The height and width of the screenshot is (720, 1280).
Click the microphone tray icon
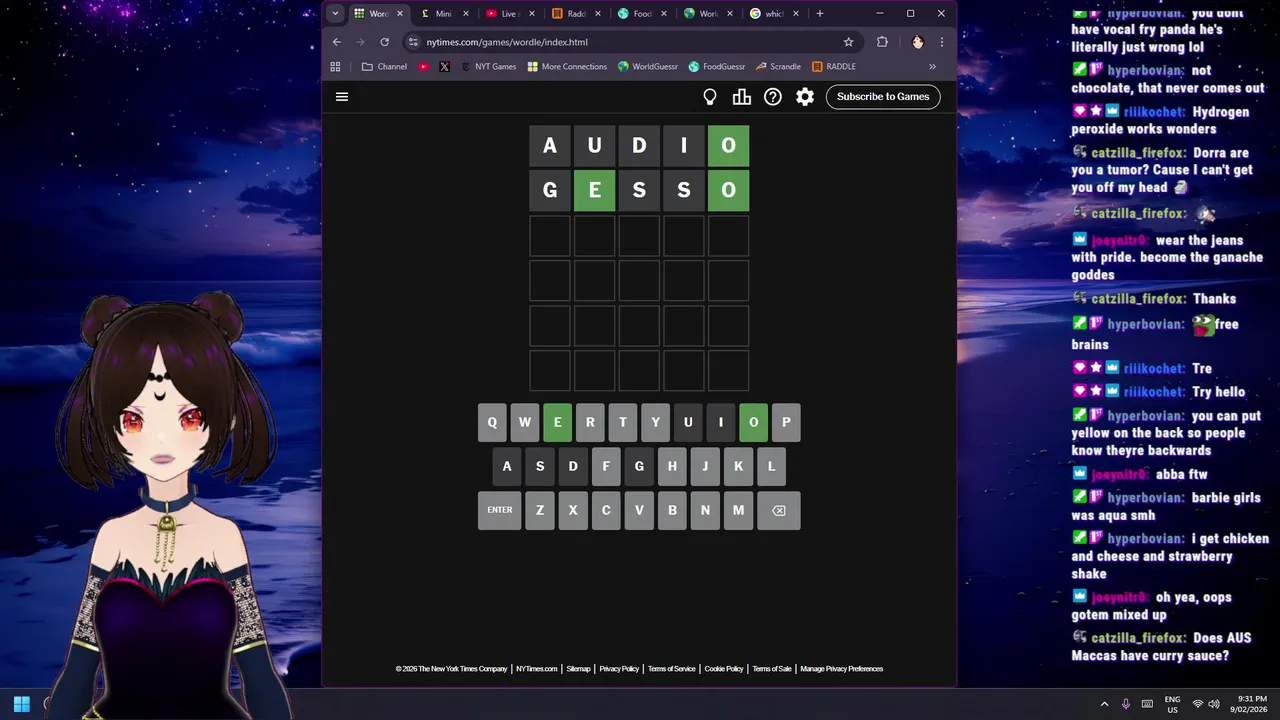[1126, 704]
